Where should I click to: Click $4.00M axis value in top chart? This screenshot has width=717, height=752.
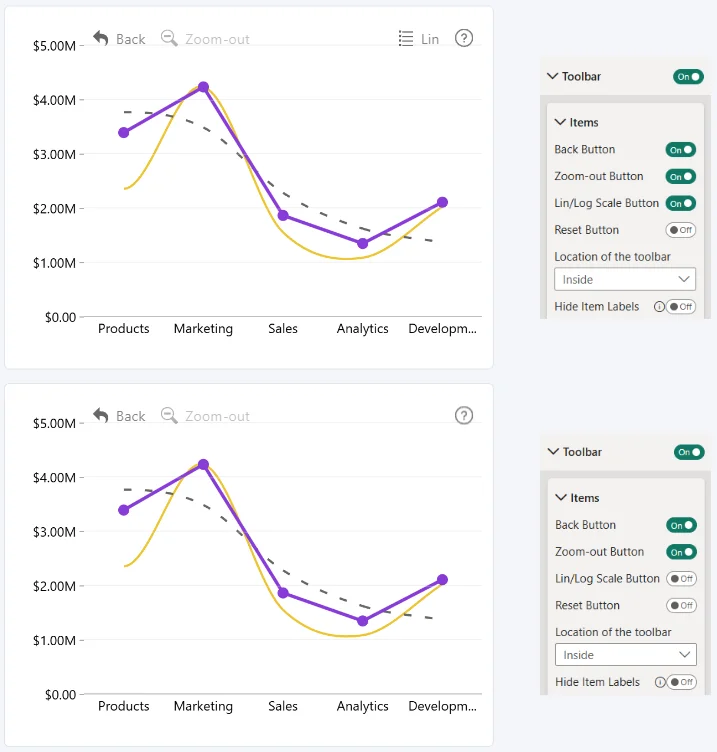(x=54, y=100)
